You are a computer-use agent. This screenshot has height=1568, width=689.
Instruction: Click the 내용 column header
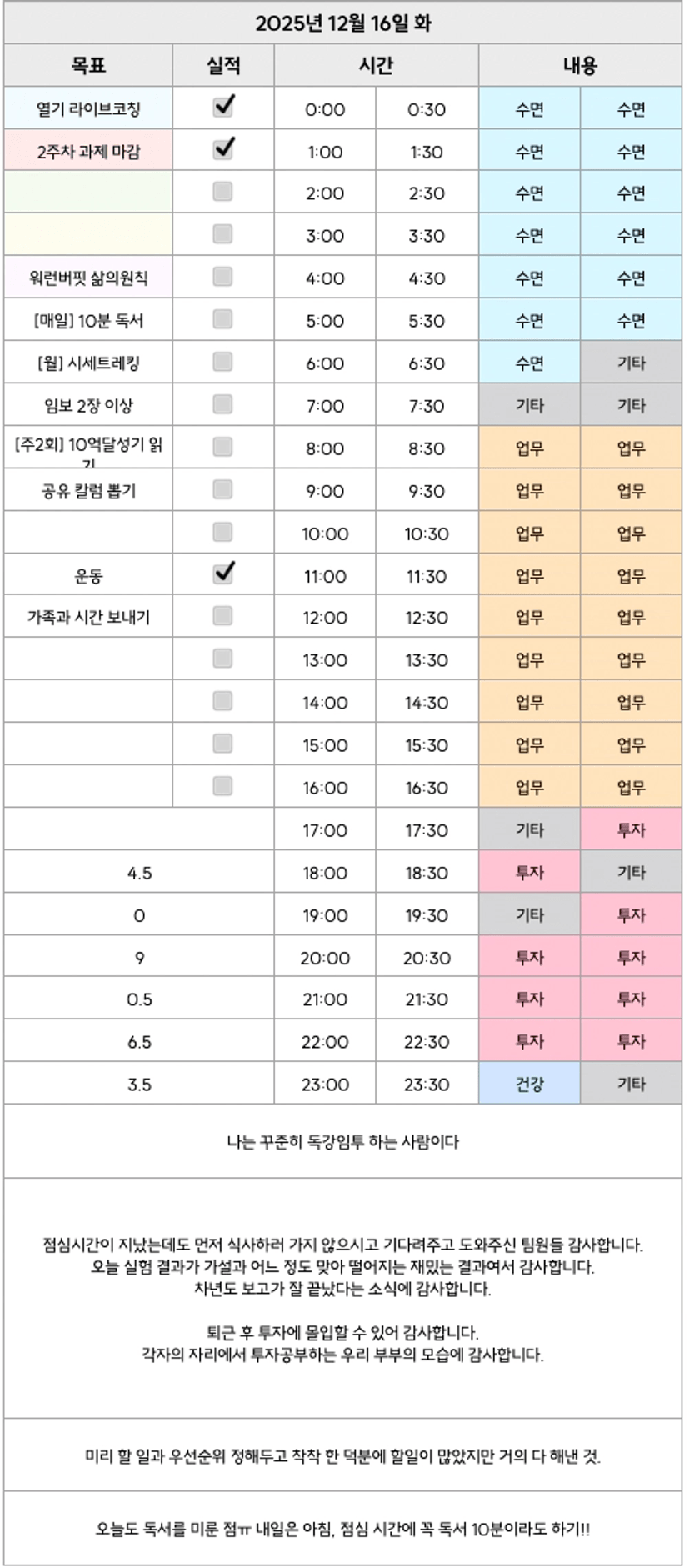(580, 65)
